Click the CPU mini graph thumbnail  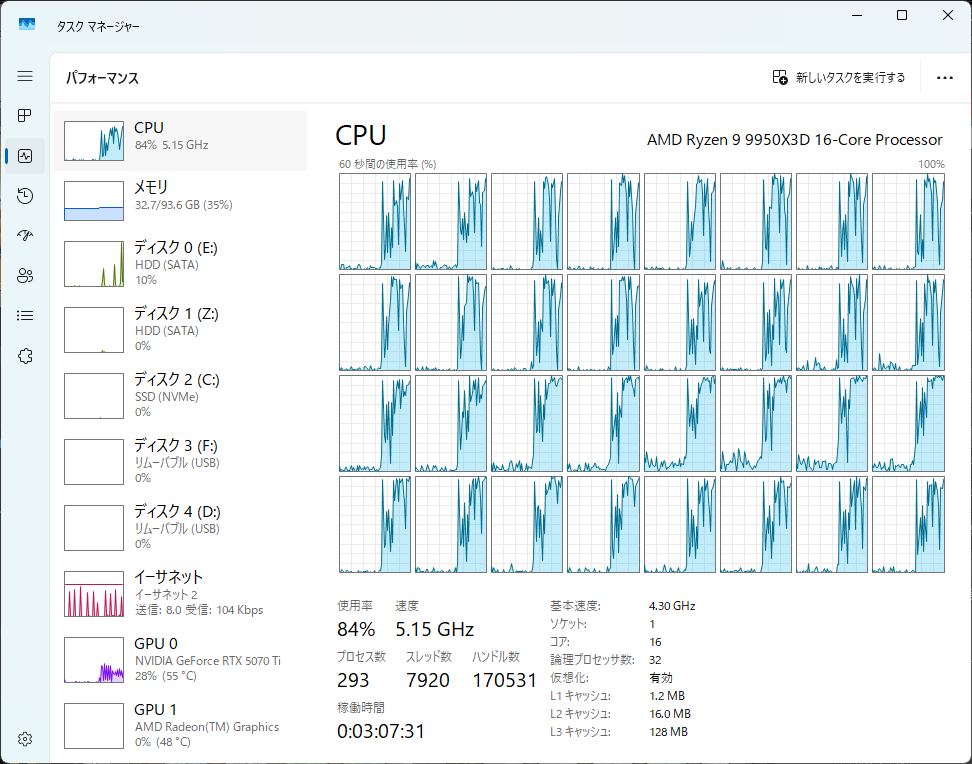coord(94,141)
